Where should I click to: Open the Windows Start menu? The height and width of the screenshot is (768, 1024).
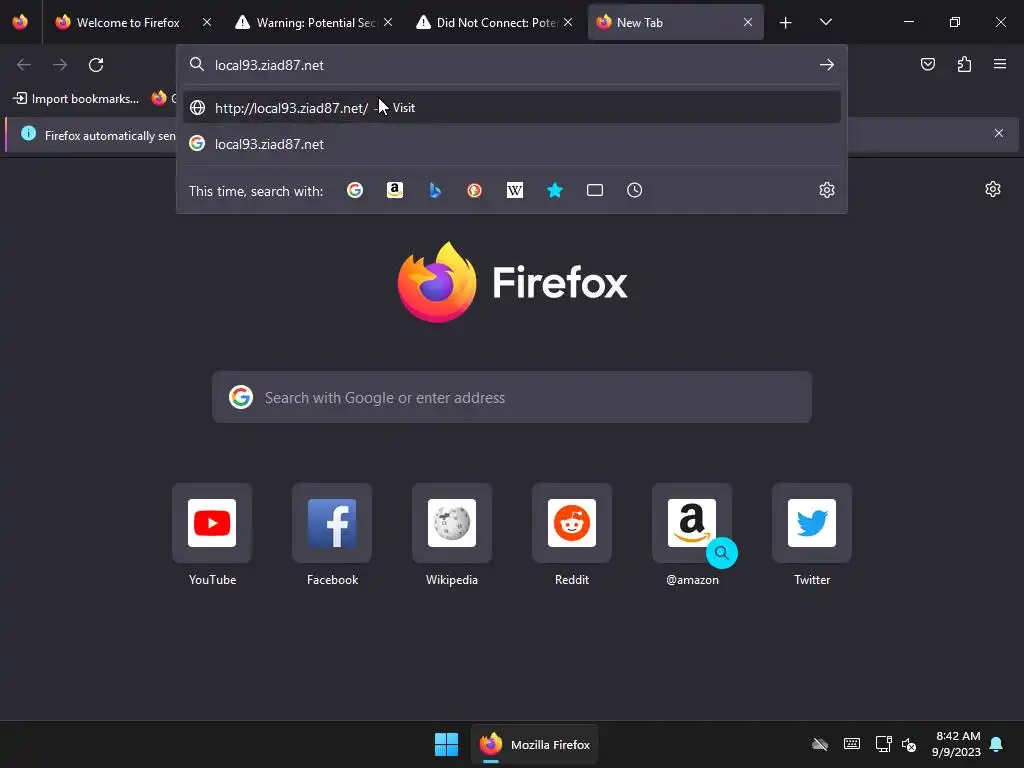click(447, 744)
